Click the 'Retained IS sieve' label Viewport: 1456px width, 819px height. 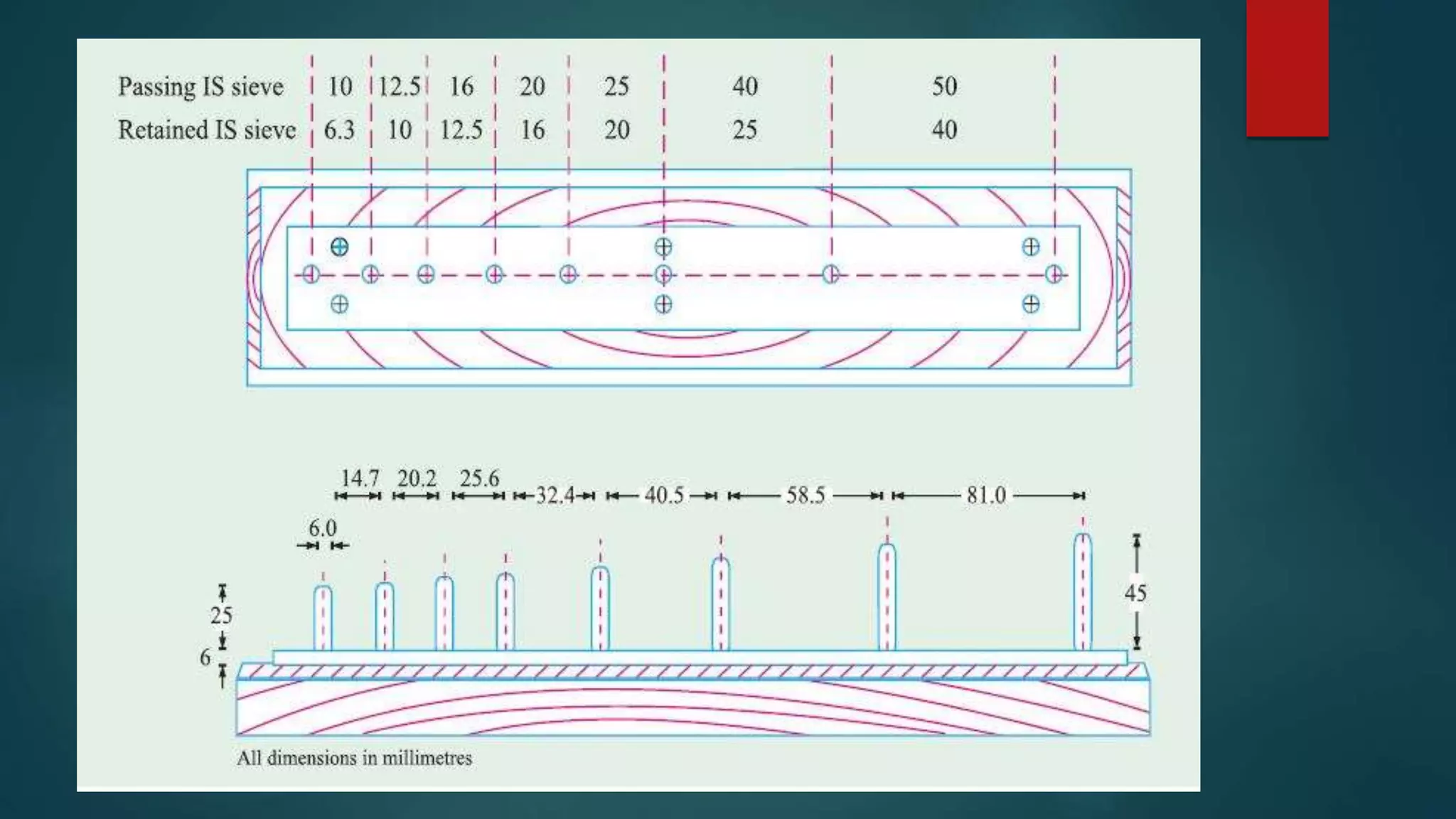[x=206, y=130]
